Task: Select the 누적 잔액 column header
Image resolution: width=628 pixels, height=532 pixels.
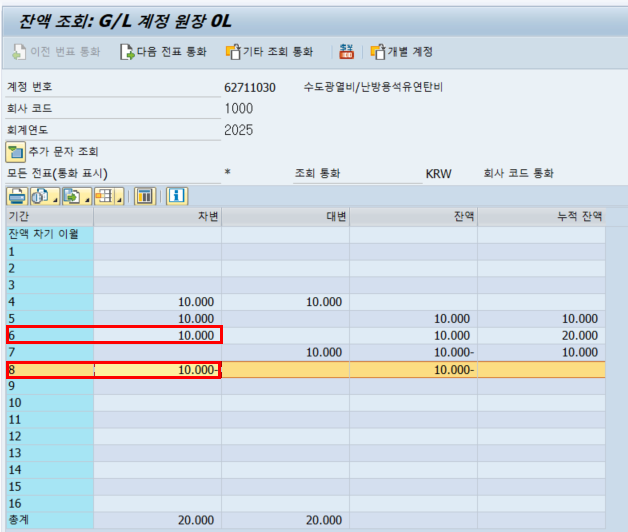Action: tap(541, 217)
